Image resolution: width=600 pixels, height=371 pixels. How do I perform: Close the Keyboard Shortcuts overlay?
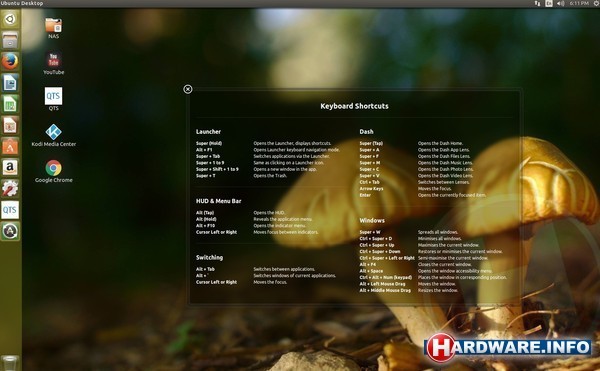(x=188, y=89)
